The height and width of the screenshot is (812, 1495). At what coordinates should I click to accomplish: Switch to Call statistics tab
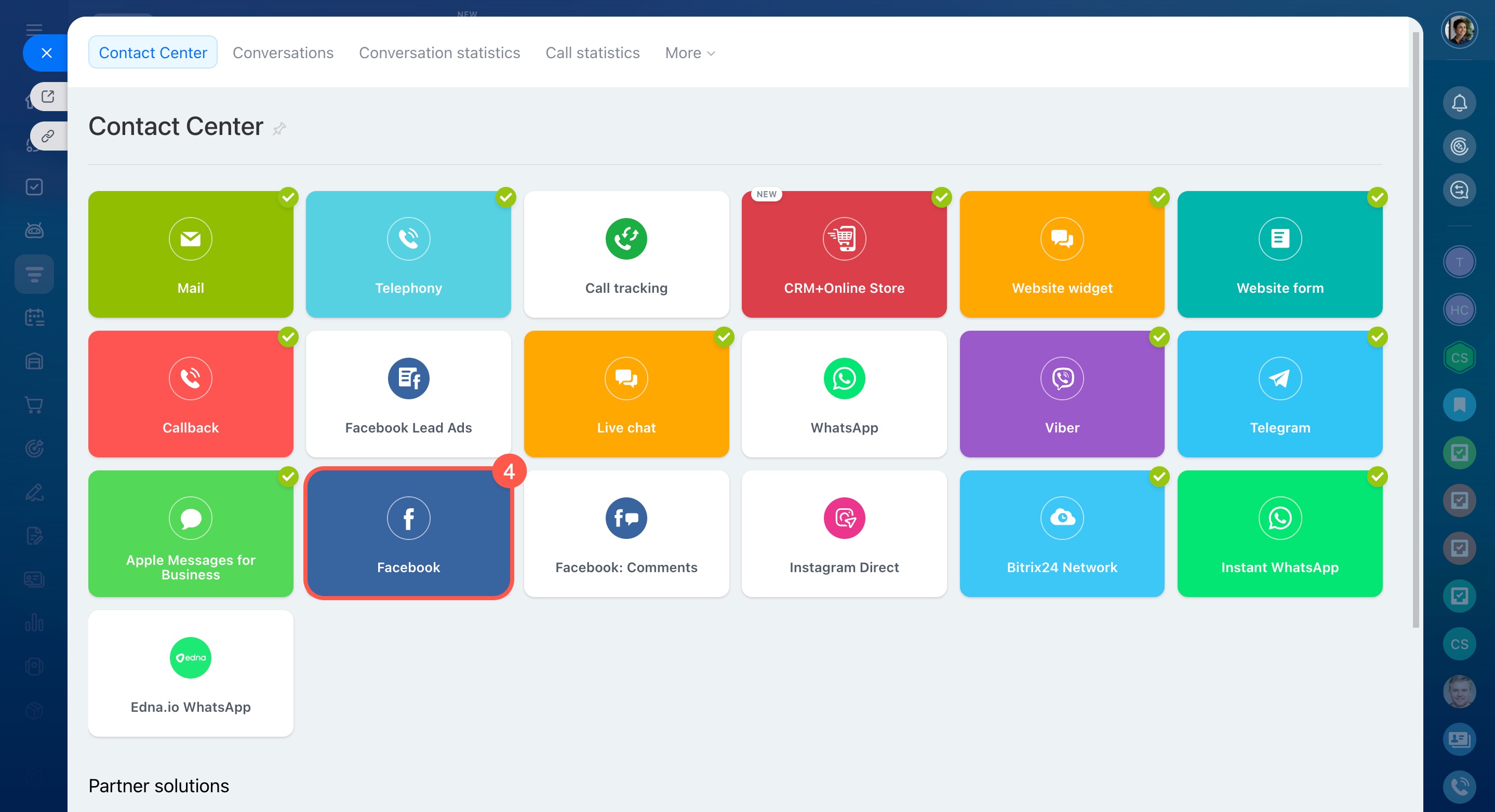592,53
